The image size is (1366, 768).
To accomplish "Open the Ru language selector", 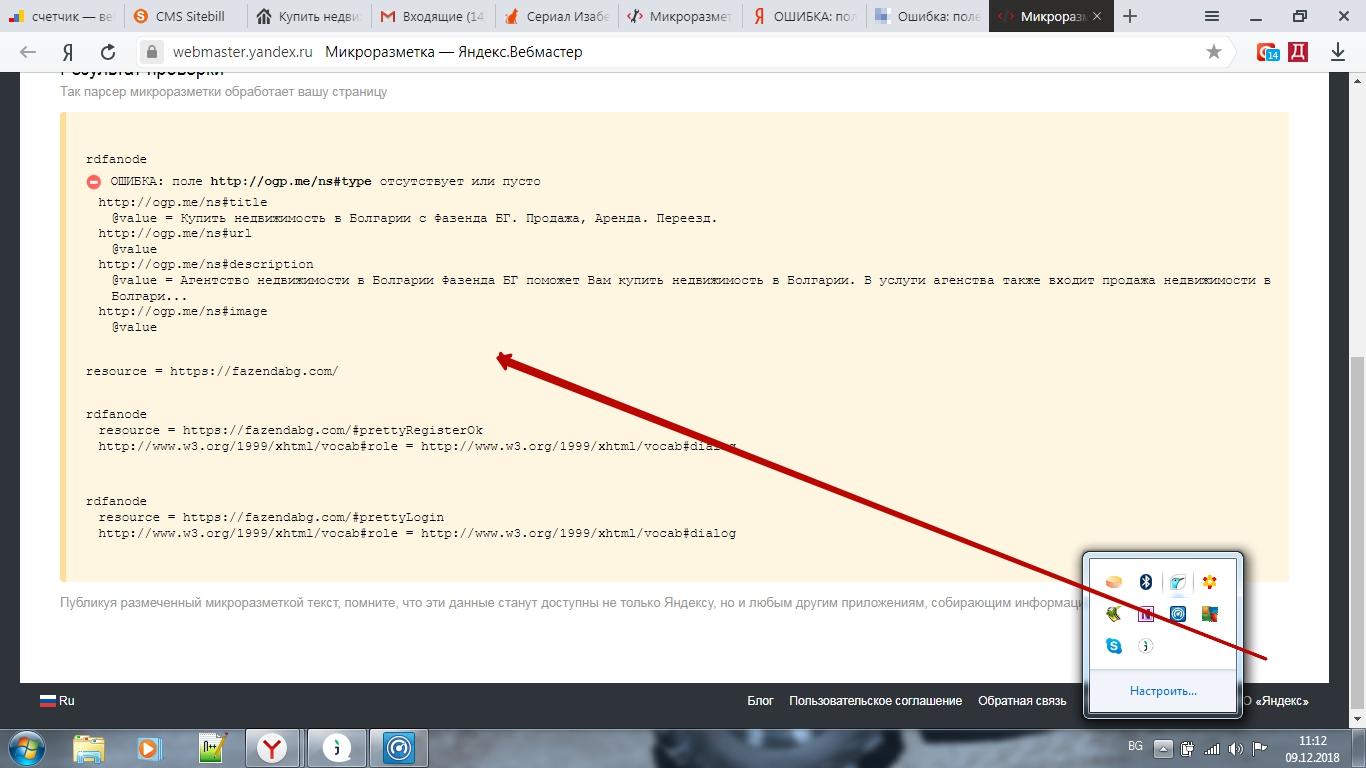I will pyautogui.click(x=57, y=701).
